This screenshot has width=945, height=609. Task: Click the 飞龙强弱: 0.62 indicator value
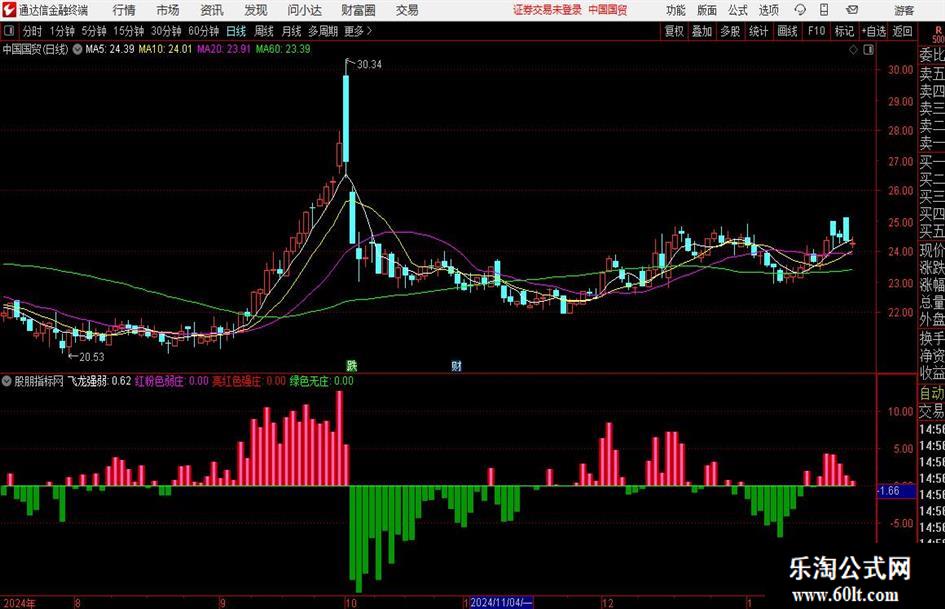[99, 381]
